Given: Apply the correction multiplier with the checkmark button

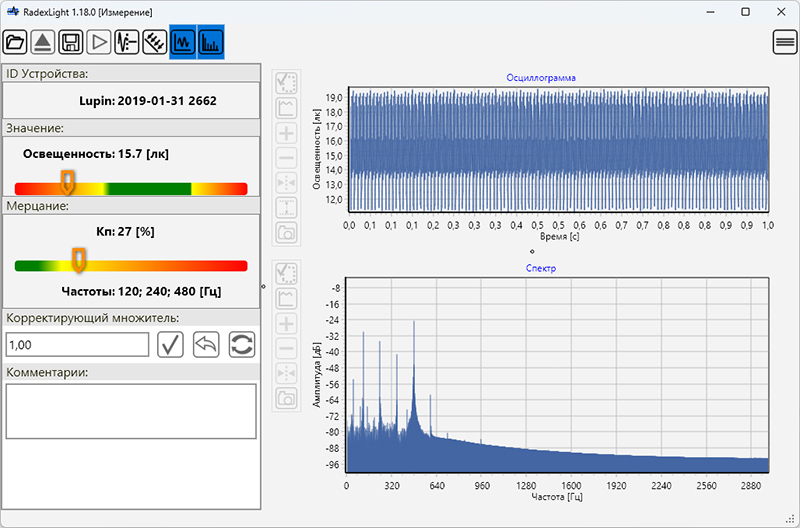Looking at the screenshot, I should [170, 345].
